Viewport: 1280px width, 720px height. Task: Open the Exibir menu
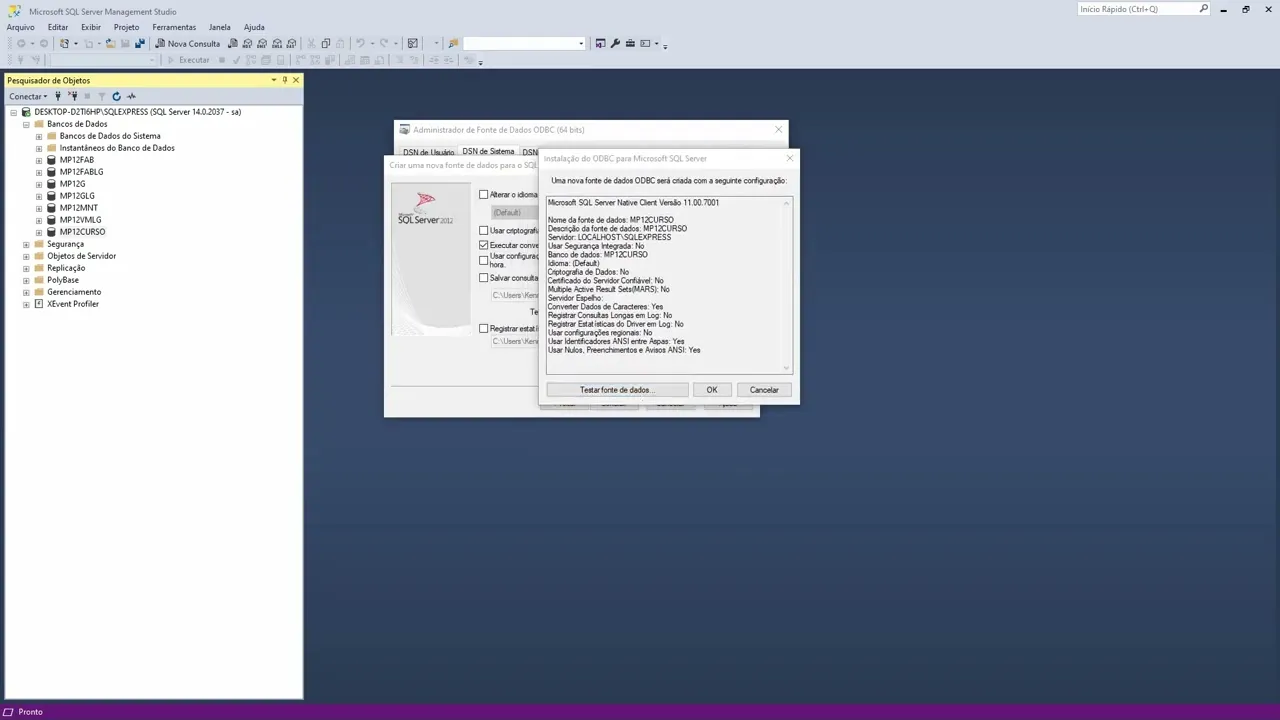click(x=91, y=27)
